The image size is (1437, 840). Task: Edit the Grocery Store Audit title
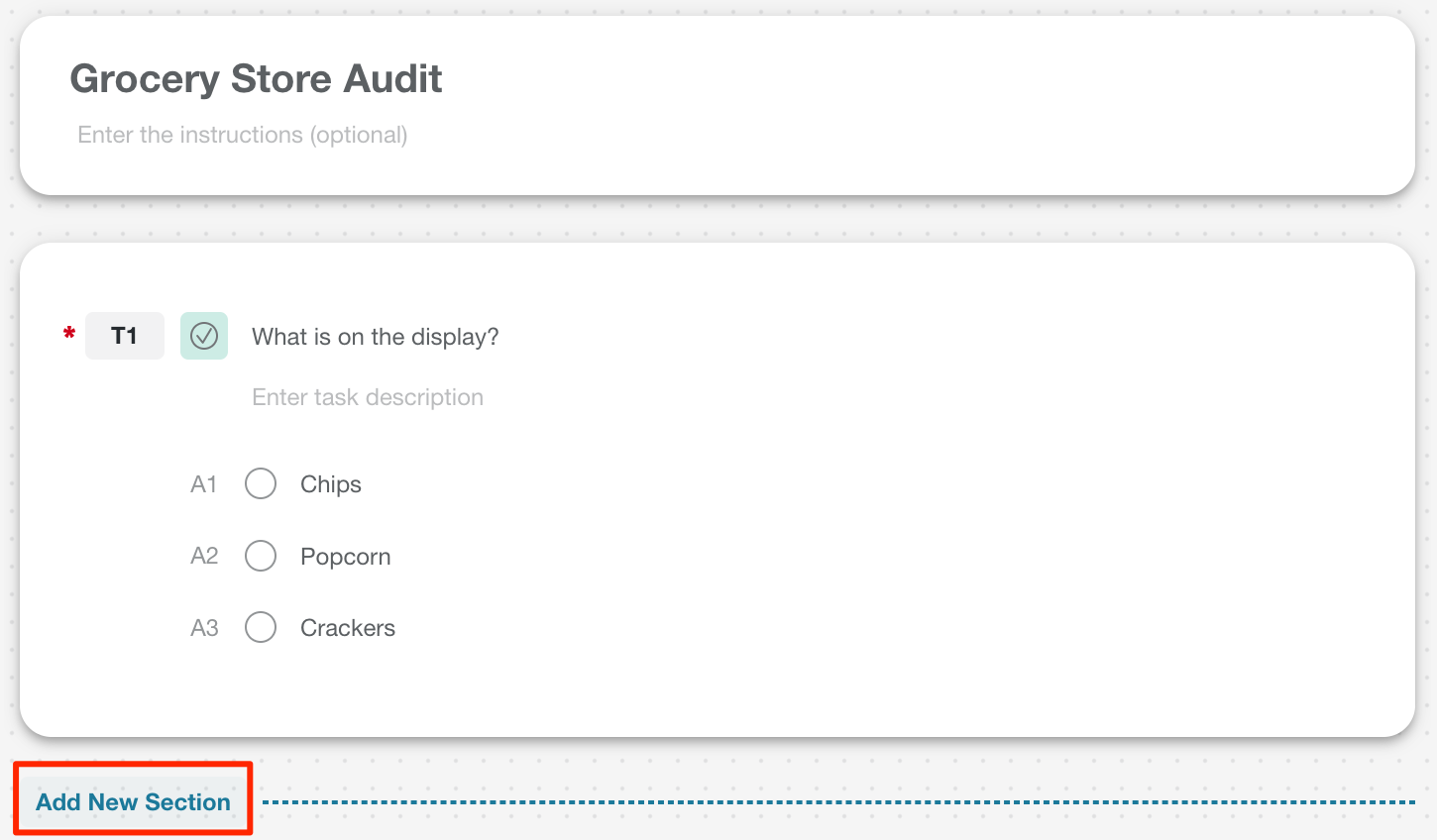[256, 79]
